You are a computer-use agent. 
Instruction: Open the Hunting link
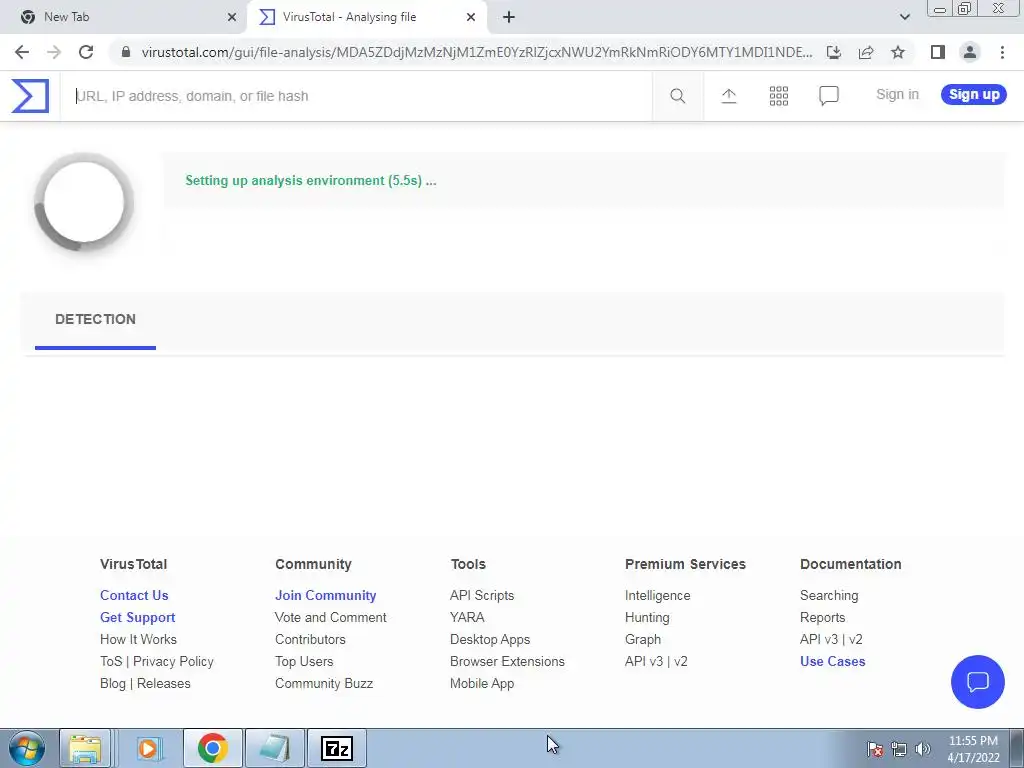647,618
